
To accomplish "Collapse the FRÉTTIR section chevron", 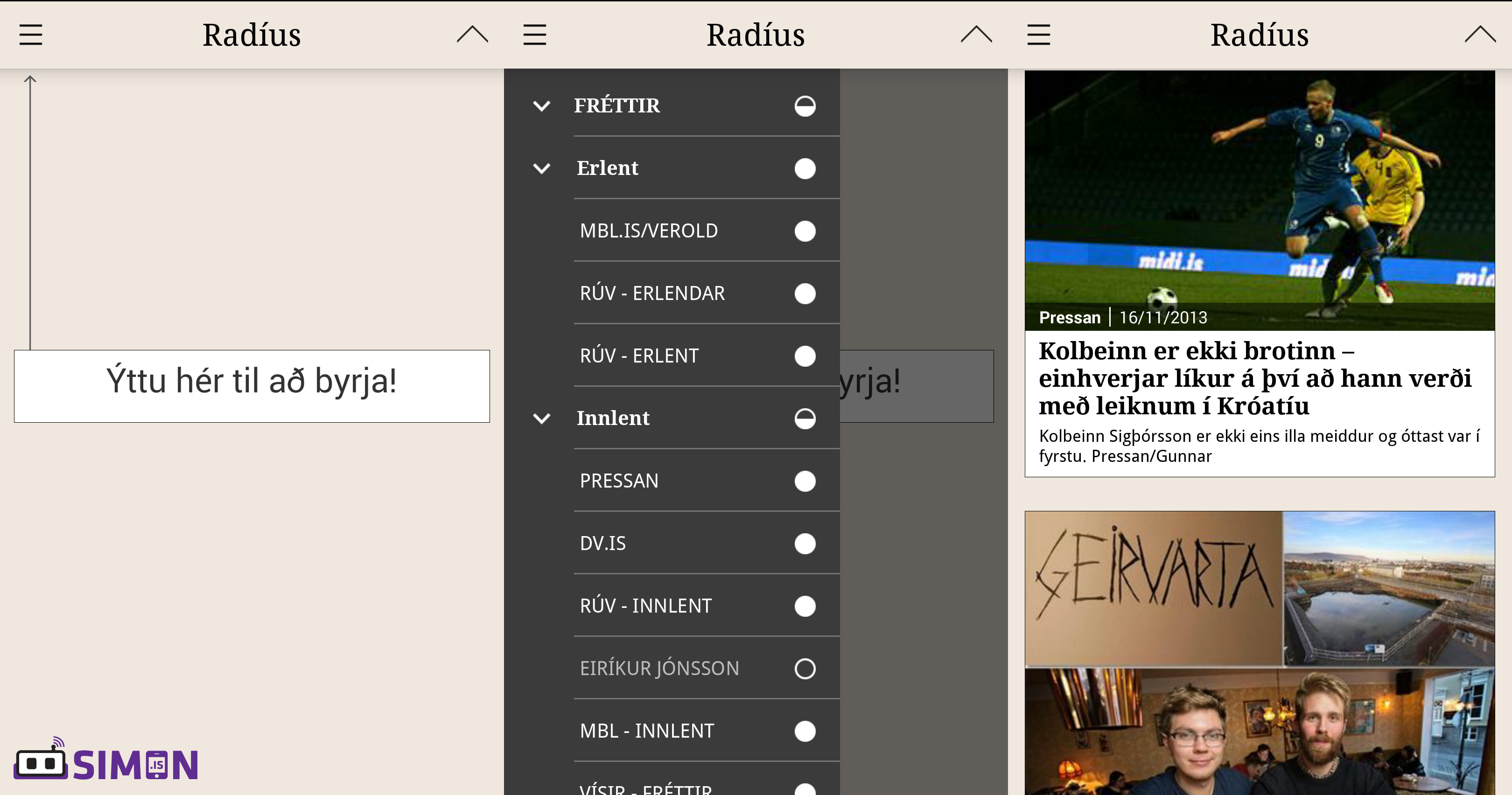I will [x=541, y=106].
